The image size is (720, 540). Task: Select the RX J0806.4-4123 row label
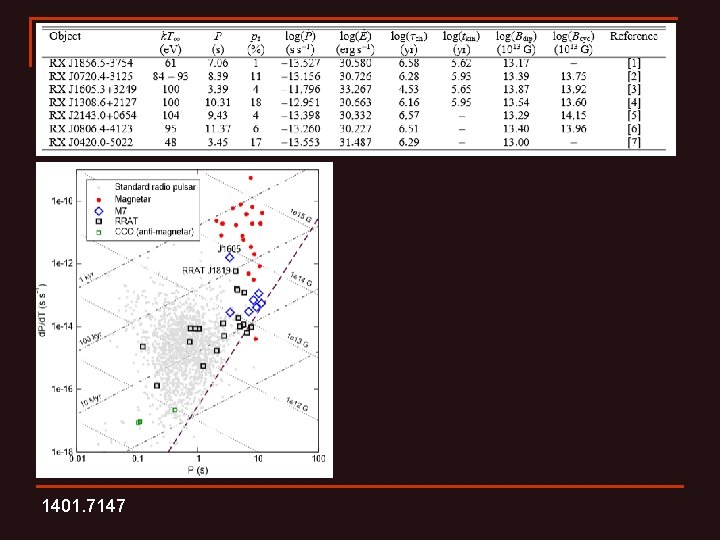click(x=91, y=129)
